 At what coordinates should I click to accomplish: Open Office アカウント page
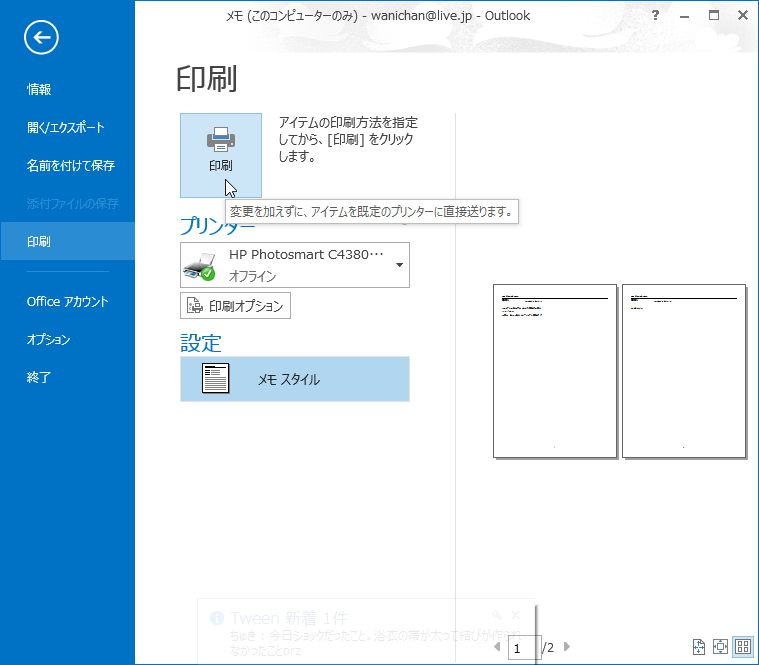67,302
